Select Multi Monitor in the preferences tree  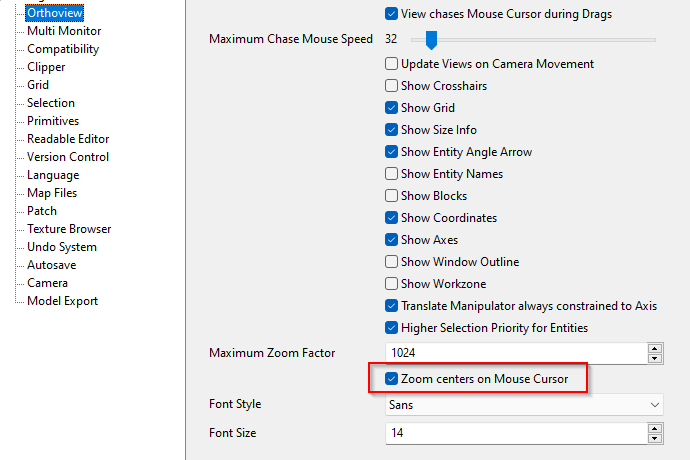pyautogui.click(x=64, y=31)
